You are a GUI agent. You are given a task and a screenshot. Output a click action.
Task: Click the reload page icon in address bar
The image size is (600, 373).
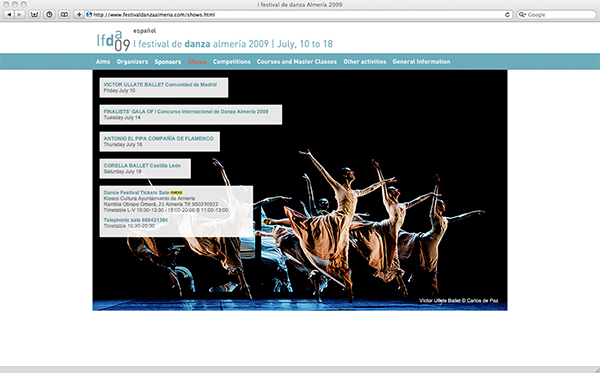coord(507,15)
